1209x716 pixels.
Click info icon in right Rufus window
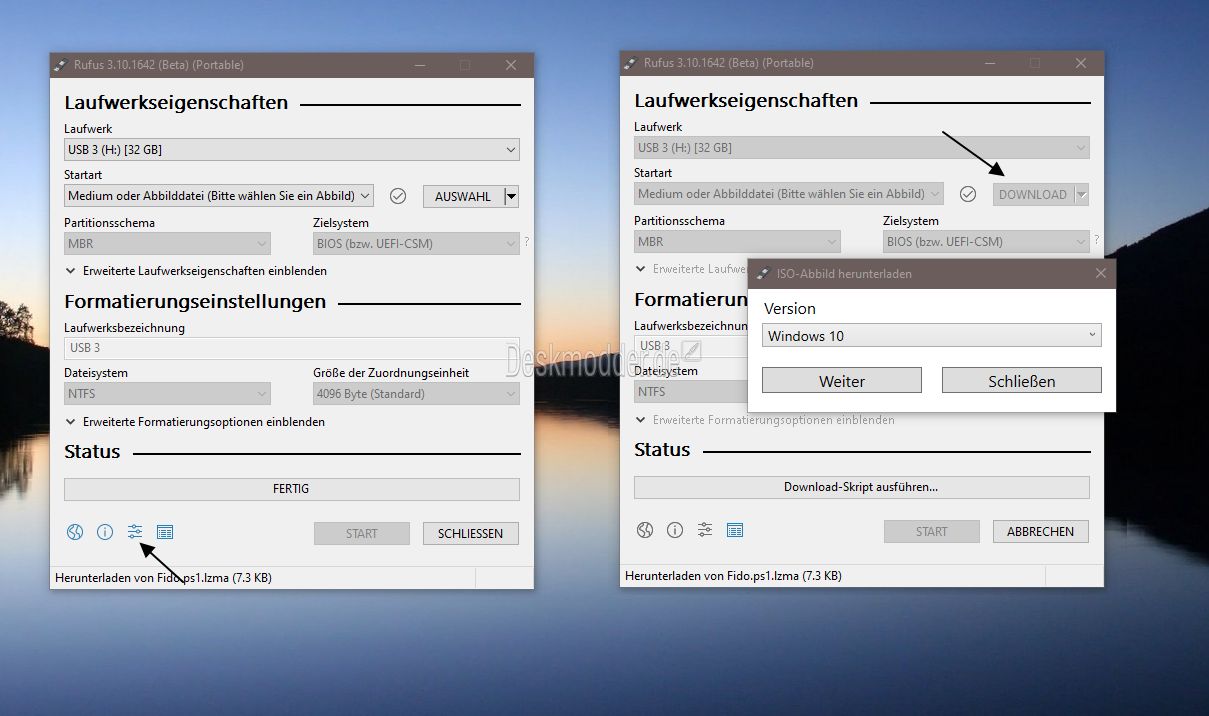675,530
